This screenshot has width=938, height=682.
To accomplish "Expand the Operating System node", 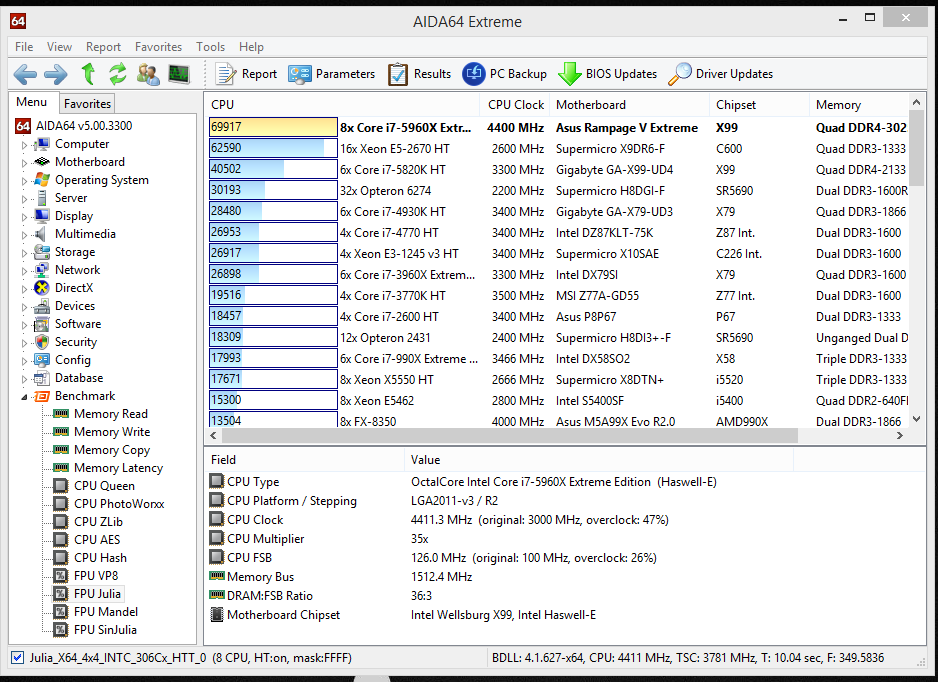I will (24, 181).
